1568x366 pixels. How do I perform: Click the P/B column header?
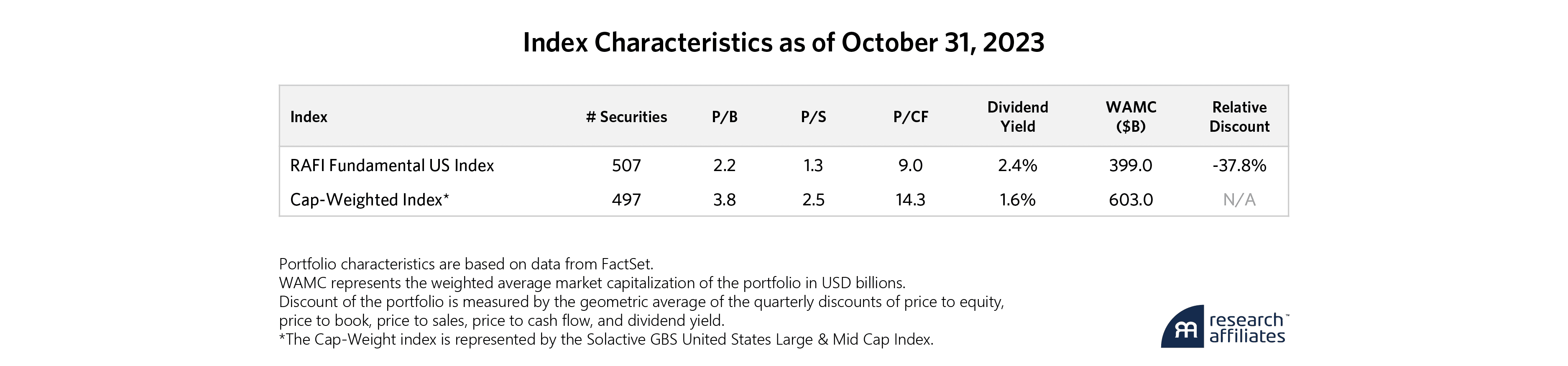724,117
